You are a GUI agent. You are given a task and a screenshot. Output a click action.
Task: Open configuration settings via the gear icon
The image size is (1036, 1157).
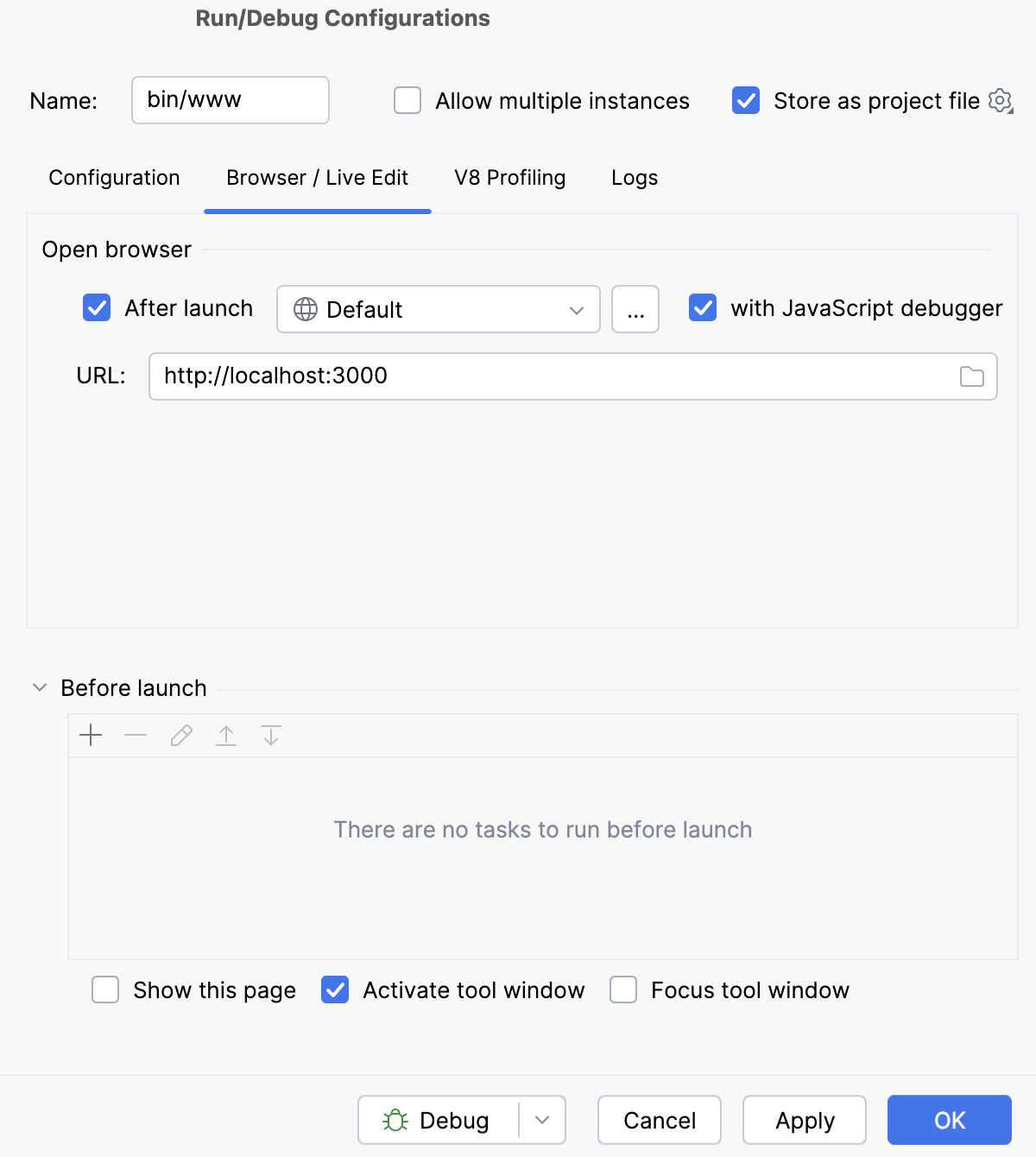point(999,100)
